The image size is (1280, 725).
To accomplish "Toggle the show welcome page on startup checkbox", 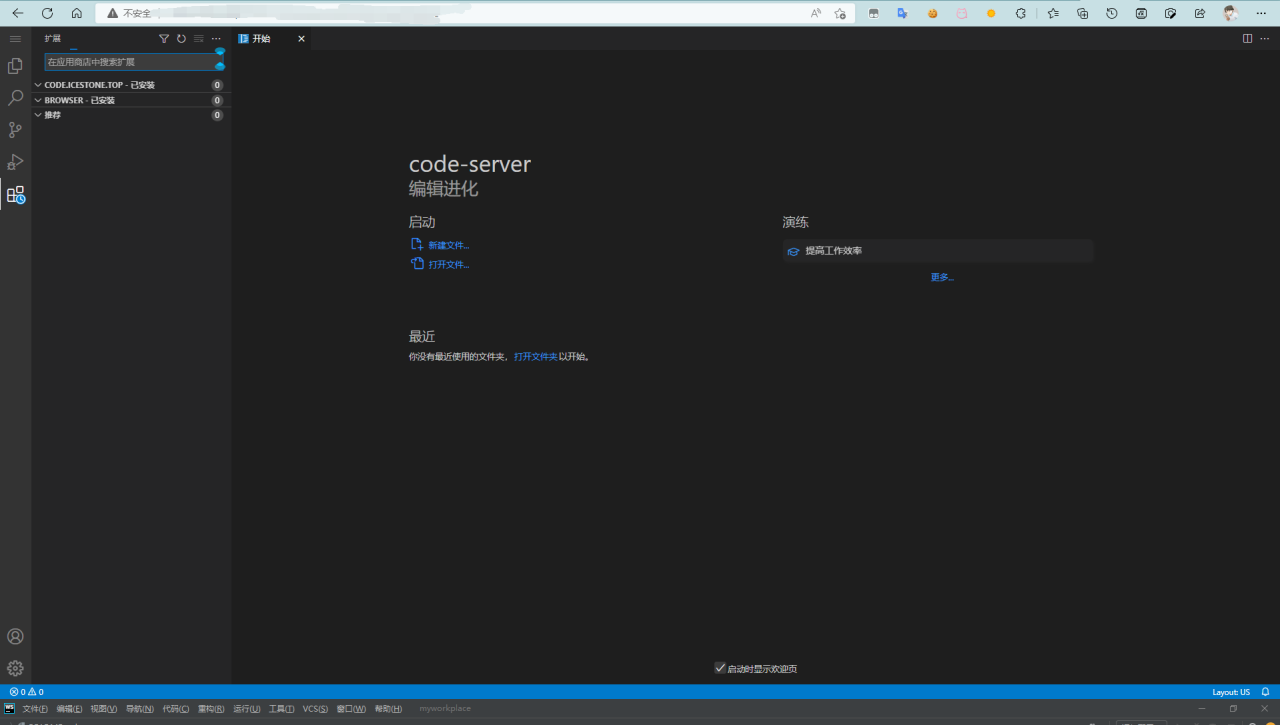I will [x=720, y=668].
